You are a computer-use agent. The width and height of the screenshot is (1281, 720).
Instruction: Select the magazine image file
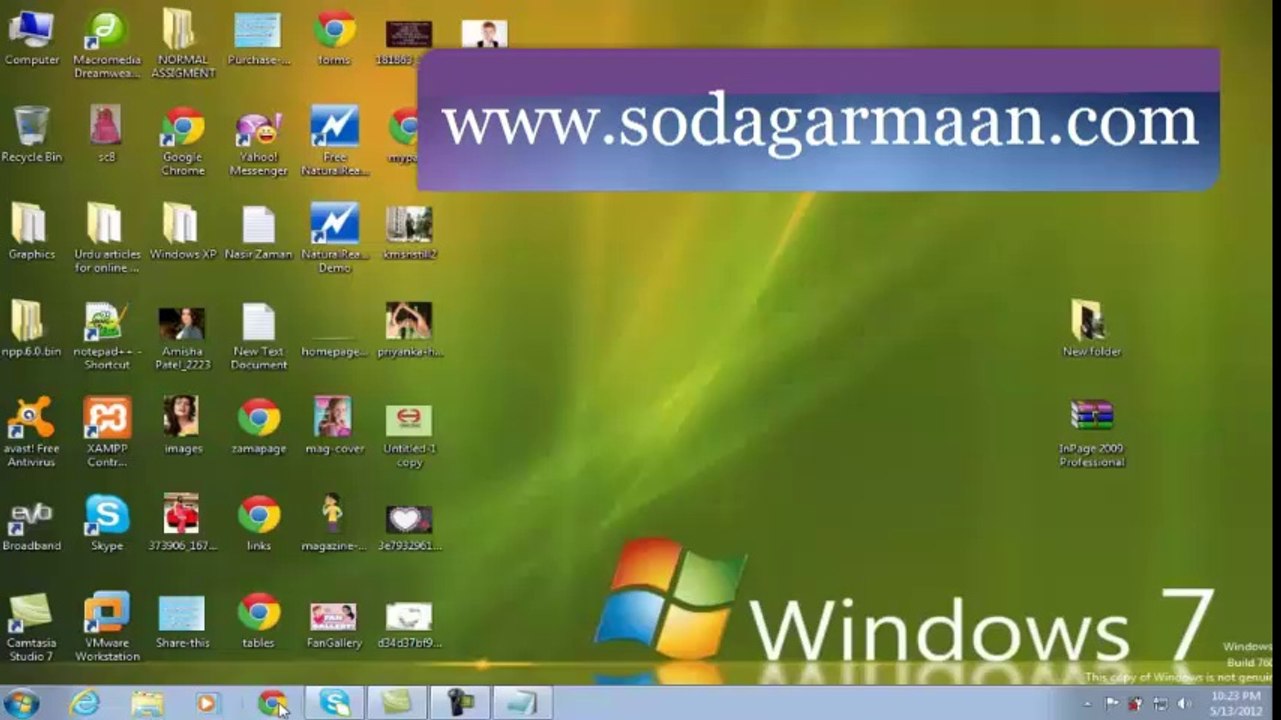[x=334, y=522]
